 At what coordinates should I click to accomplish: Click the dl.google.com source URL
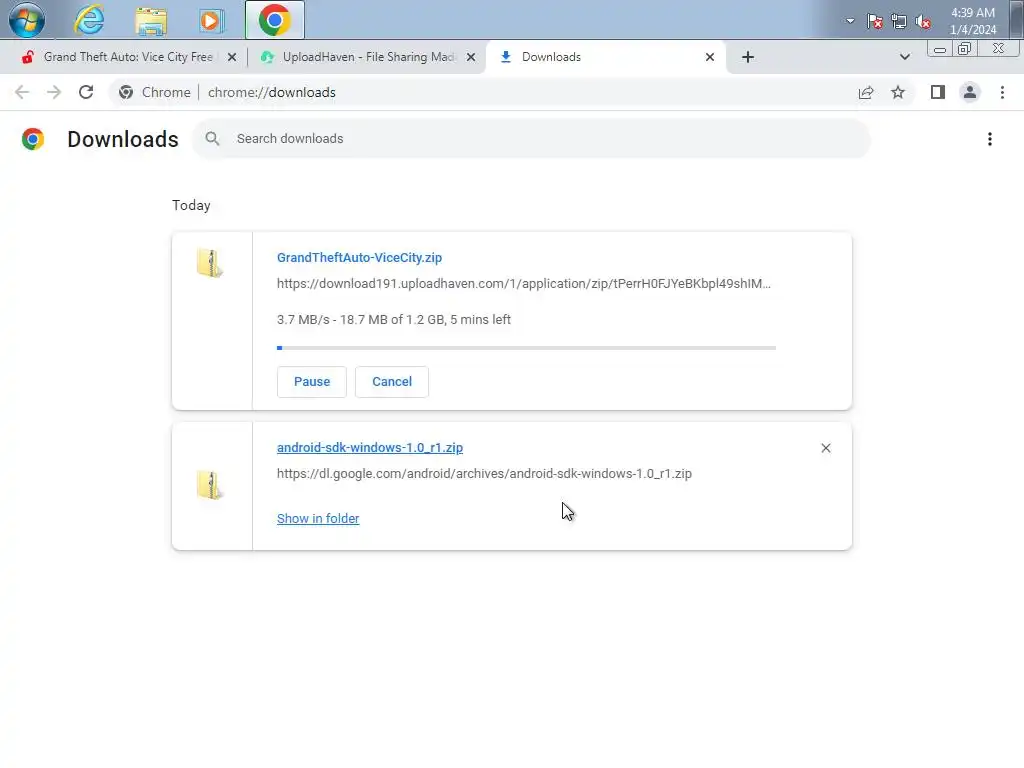(x=484, y=473)
